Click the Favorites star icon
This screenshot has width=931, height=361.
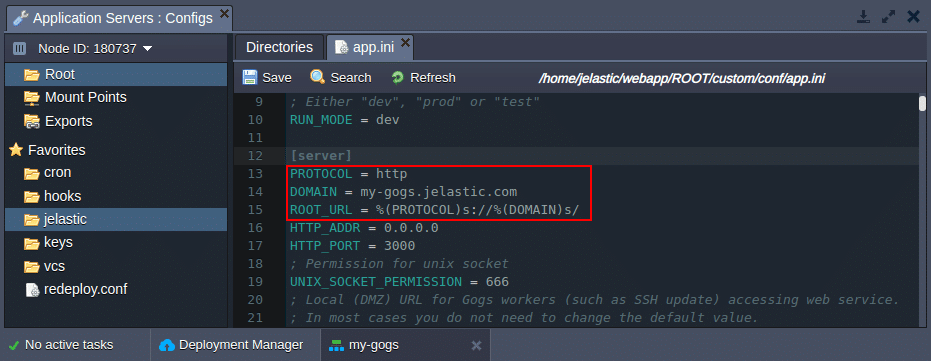click(16, 150)
